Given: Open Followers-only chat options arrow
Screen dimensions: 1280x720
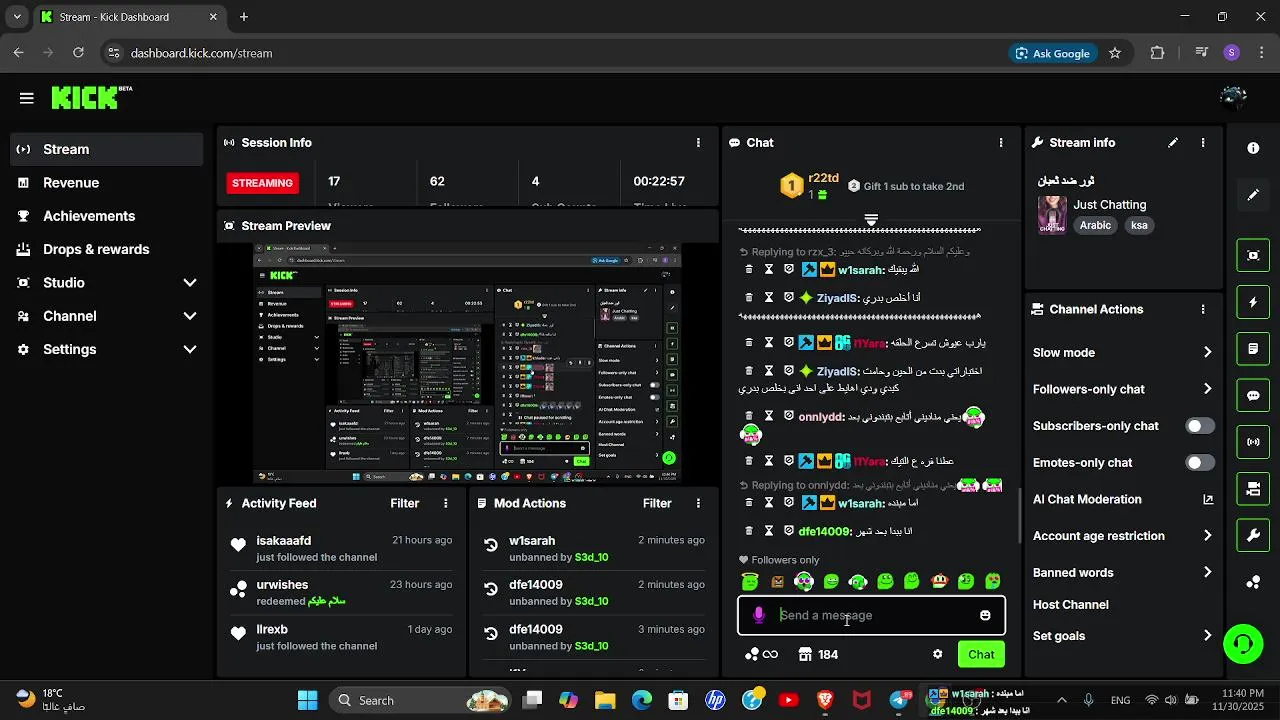Looking at the screenshot, I should point(1207,389).
